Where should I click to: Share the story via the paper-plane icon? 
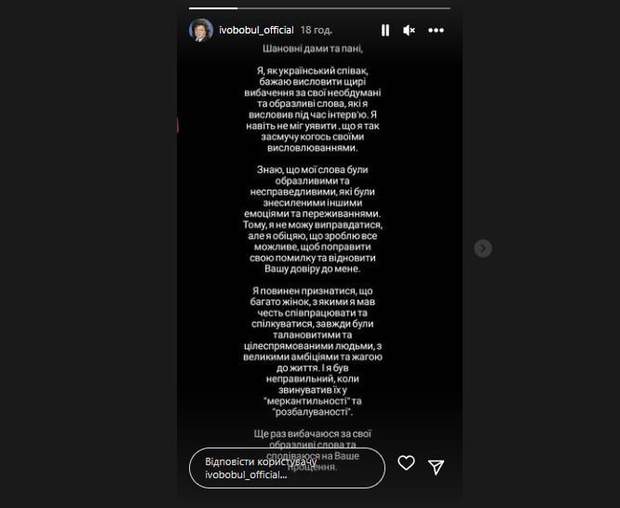[x=436, y=467]
